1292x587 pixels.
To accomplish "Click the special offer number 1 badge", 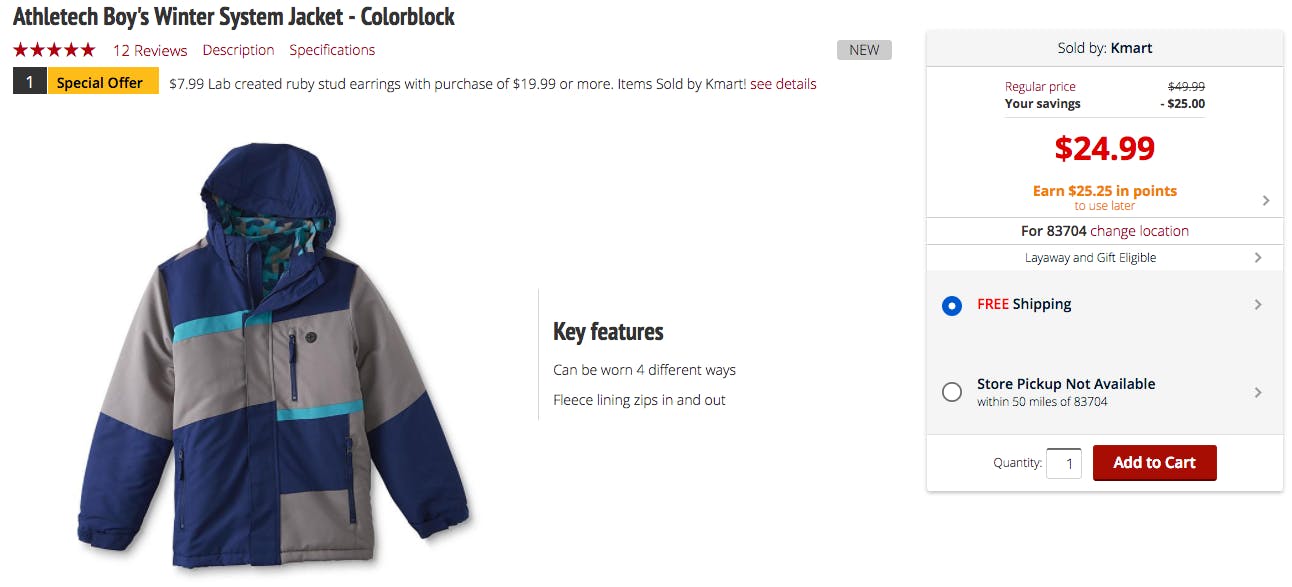I will pyautogui.click(x=30, y=83).
